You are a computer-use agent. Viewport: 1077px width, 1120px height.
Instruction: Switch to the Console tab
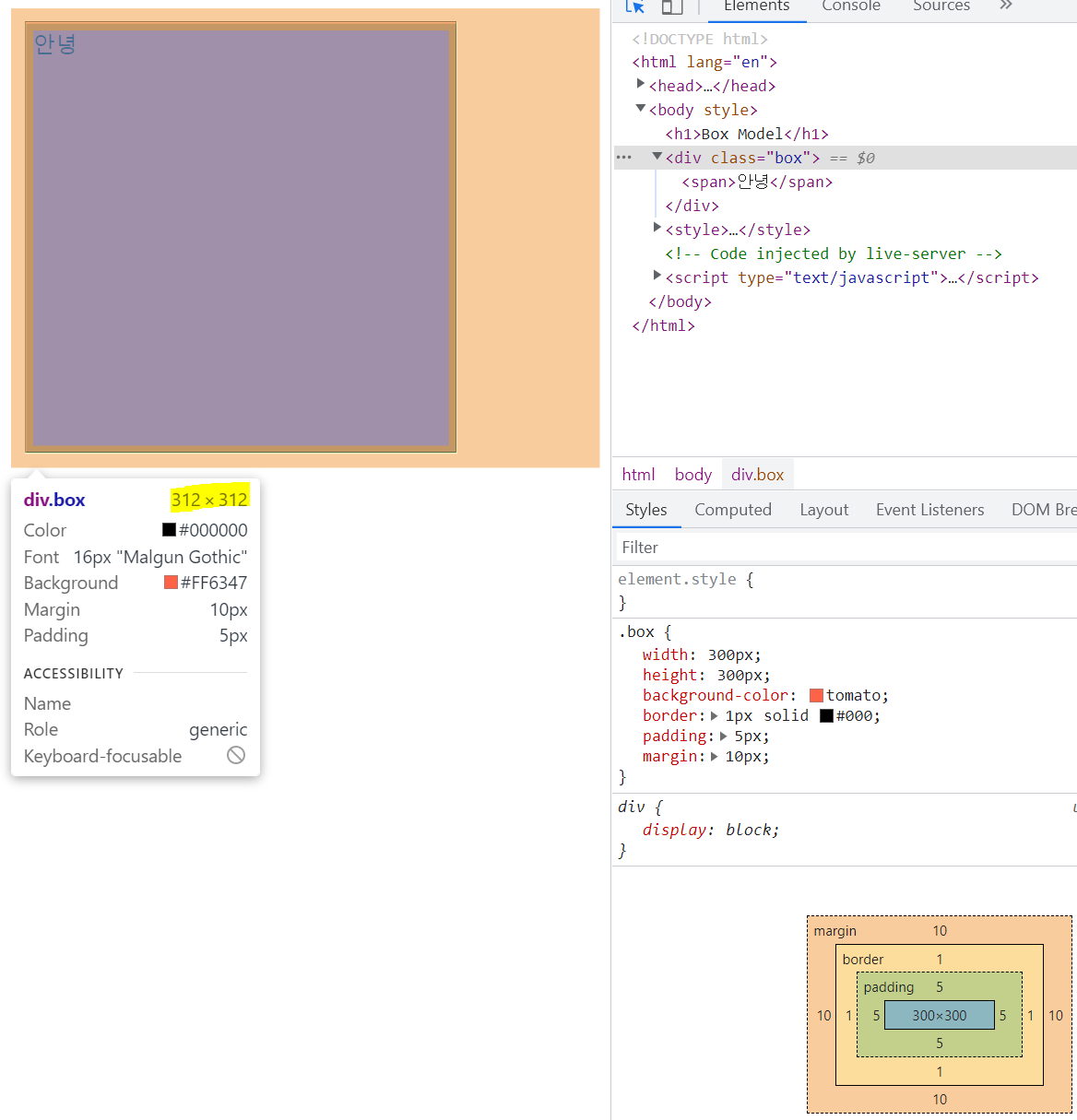[851, 6]
